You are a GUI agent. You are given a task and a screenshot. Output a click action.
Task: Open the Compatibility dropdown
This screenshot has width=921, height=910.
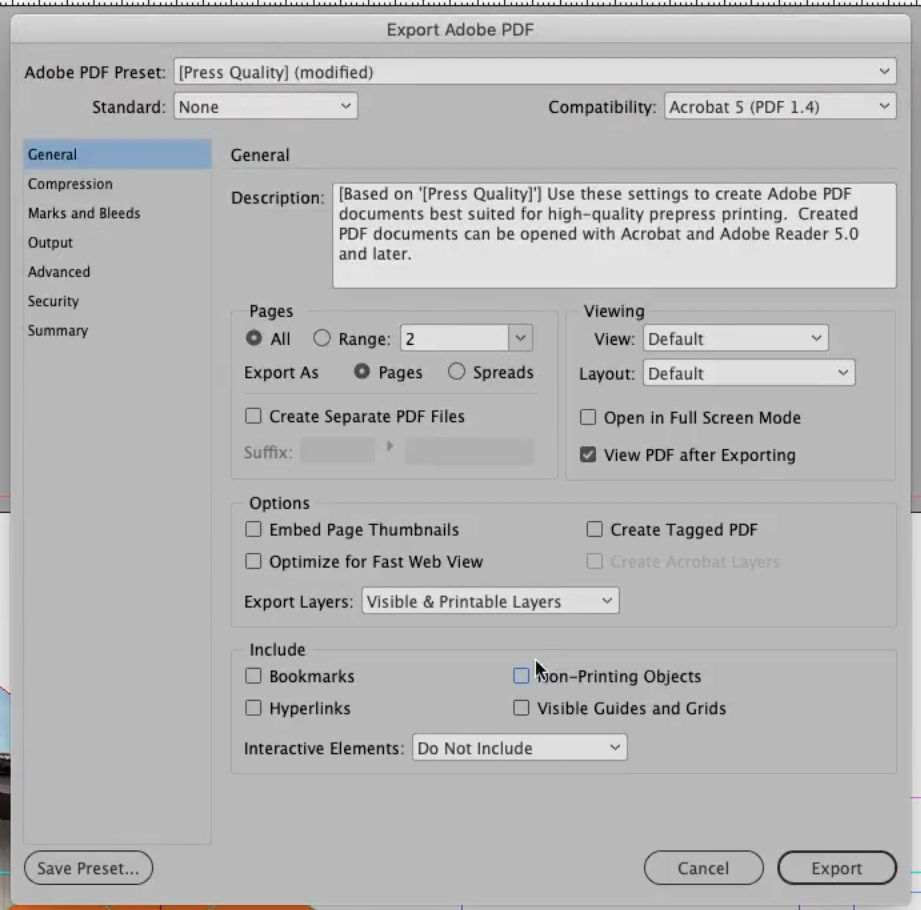(780, 106)
